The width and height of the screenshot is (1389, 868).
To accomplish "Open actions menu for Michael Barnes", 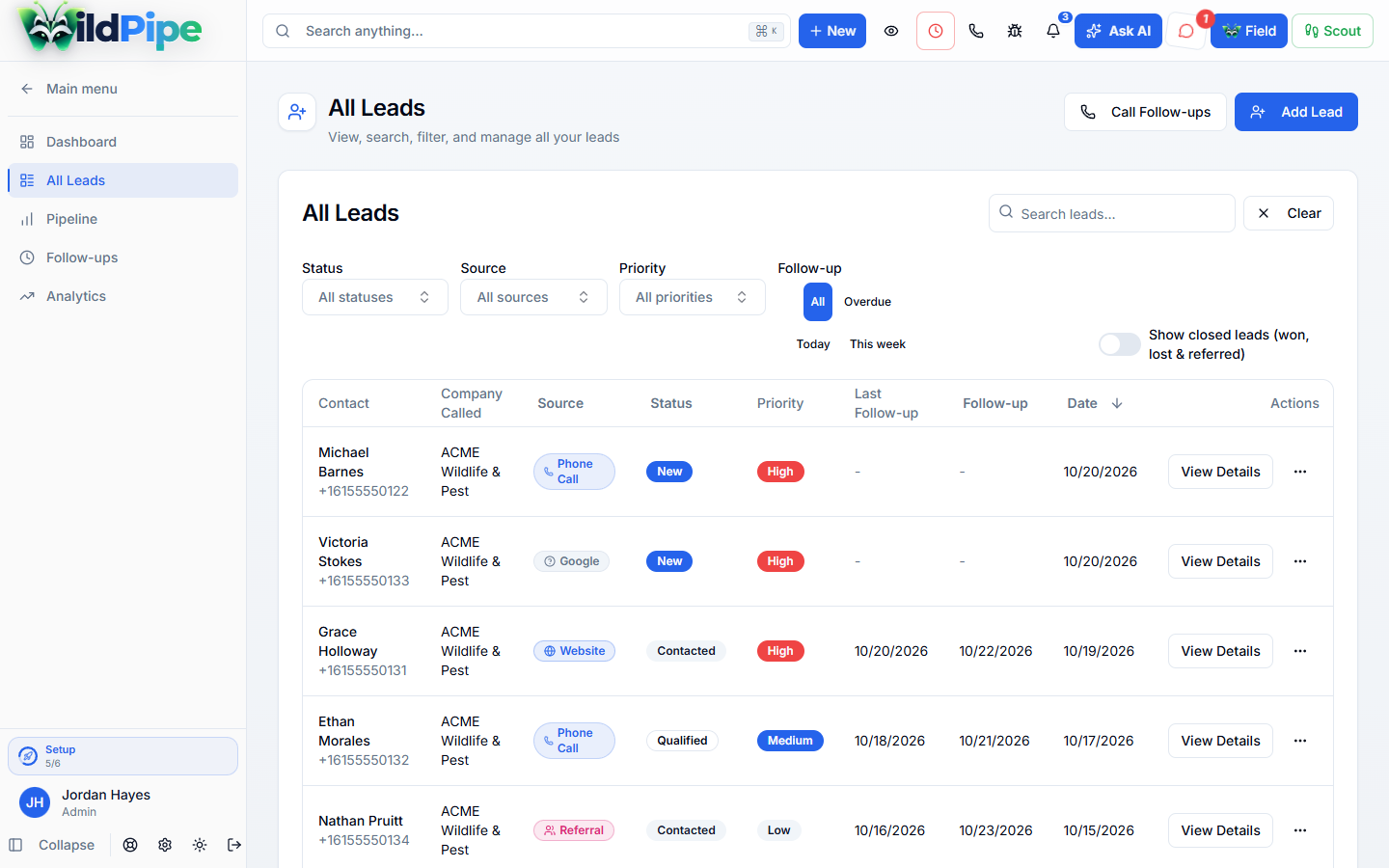I will click(1300, 472).
